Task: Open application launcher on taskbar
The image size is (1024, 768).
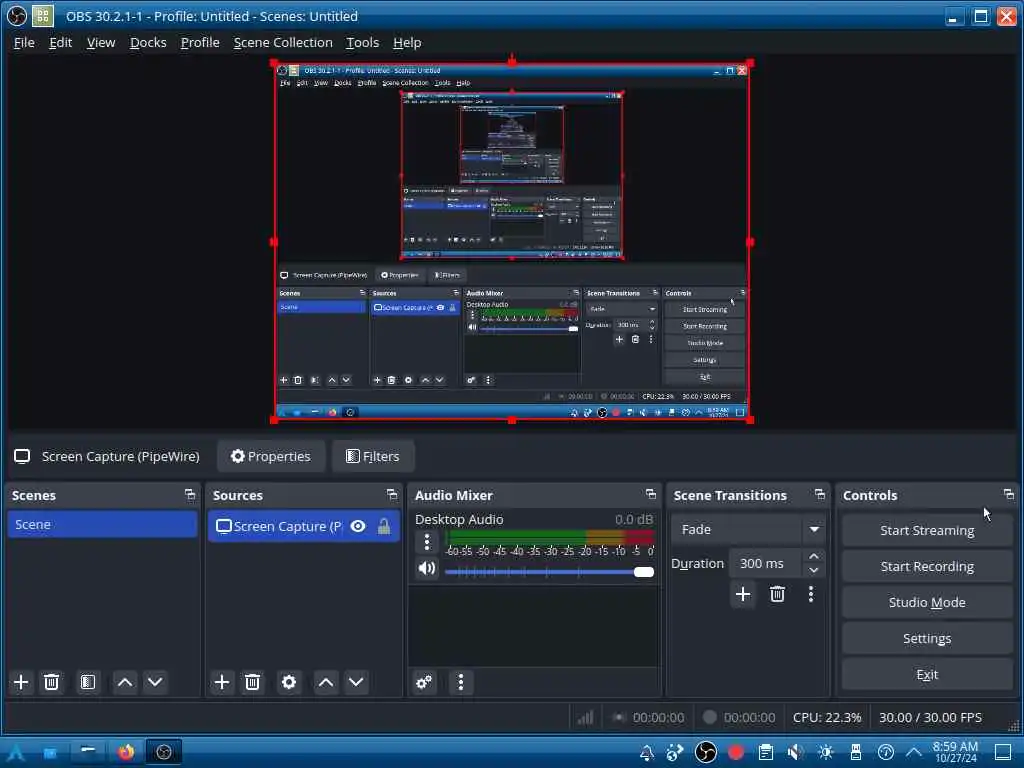Action: click(15, 753)
